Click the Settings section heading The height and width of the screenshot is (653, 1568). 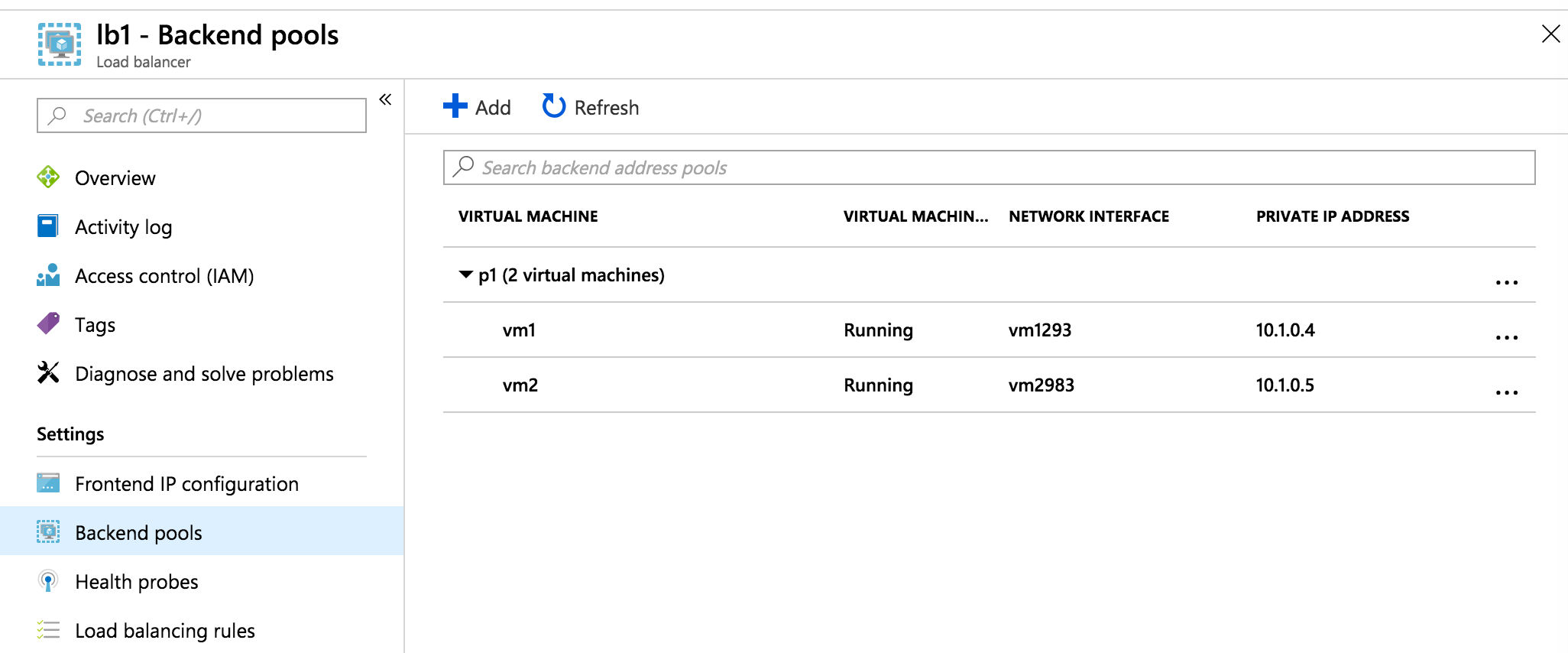tap(70, 434)
